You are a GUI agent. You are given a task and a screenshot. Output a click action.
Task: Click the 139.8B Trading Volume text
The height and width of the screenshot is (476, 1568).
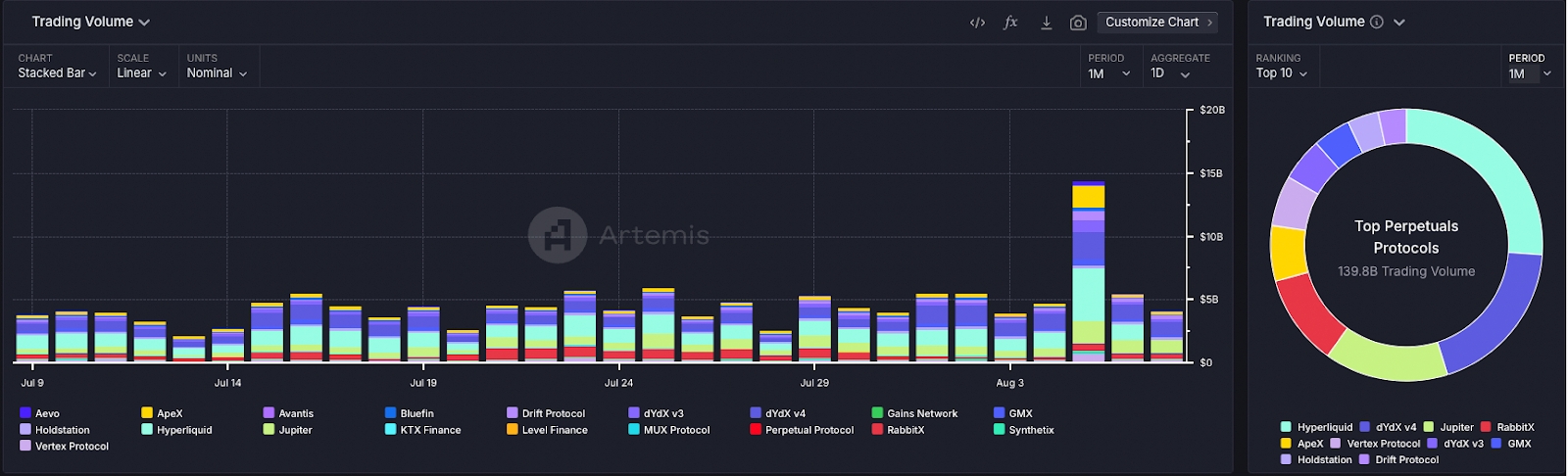(1406, 271)
